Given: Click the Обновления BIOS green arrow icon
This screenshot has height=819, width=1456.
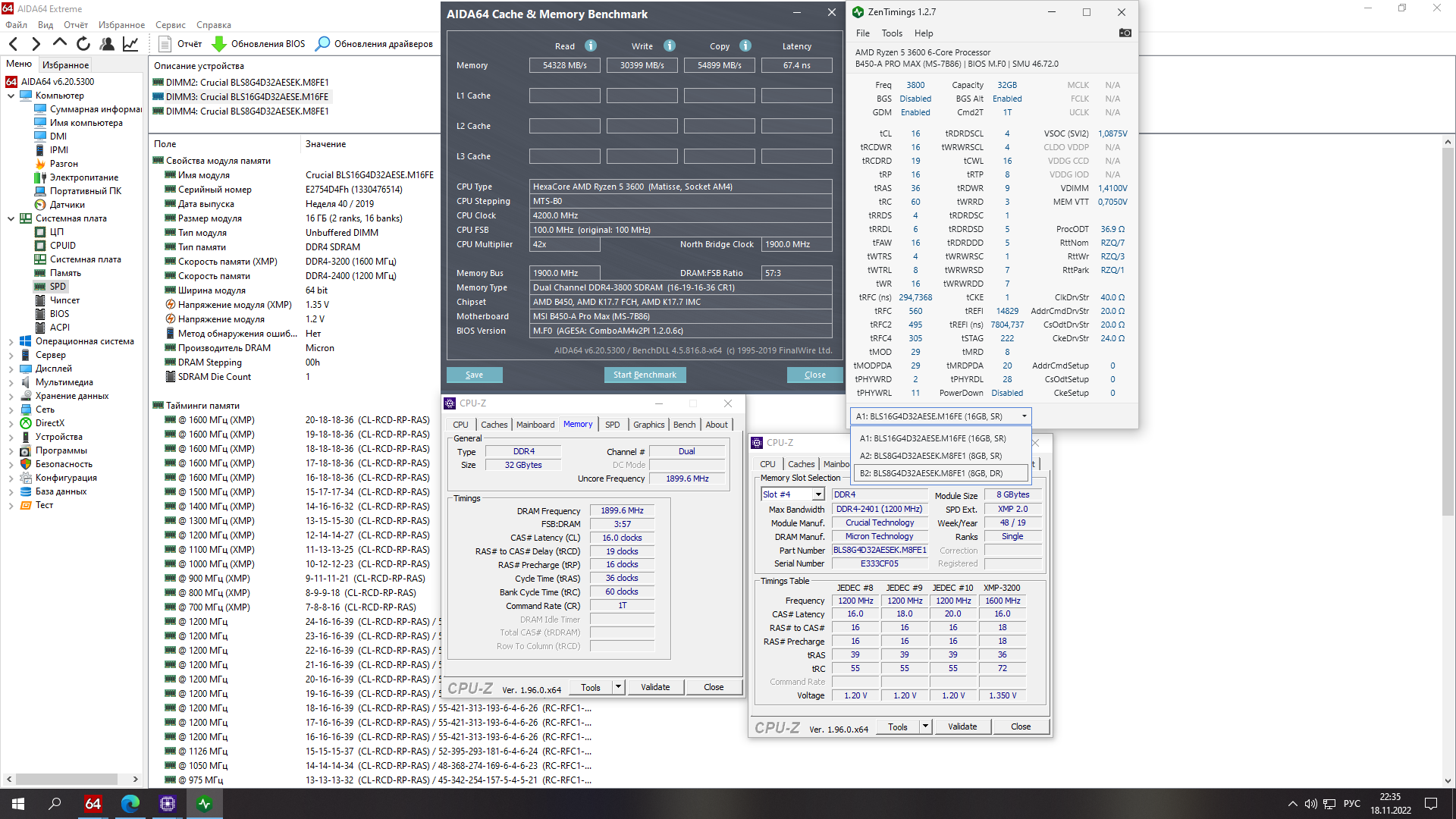Looking at the screenshot, I should click(219, 44).
